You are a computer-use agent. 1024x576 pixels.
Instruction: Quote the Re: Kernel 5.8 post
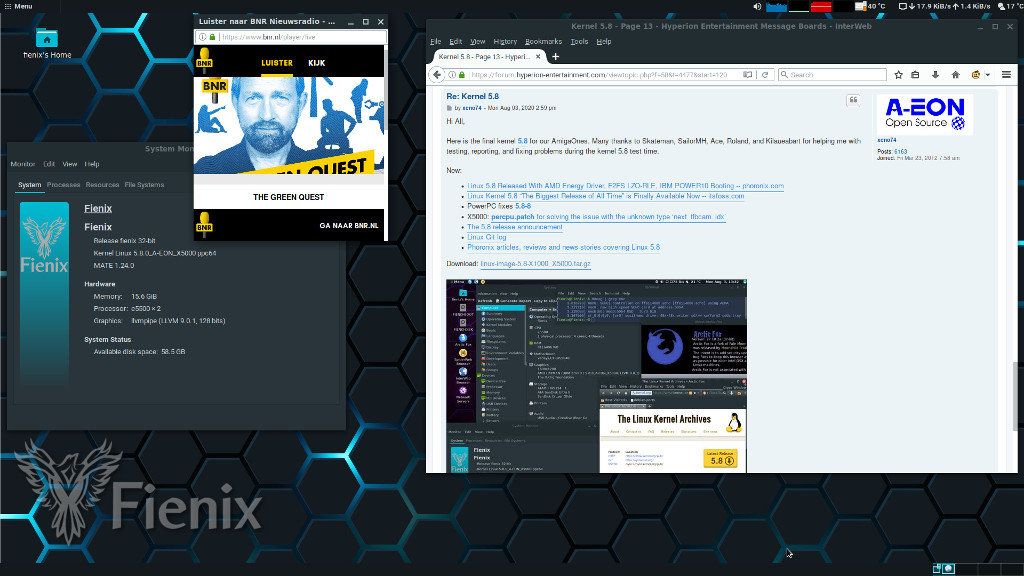[853, 100]
